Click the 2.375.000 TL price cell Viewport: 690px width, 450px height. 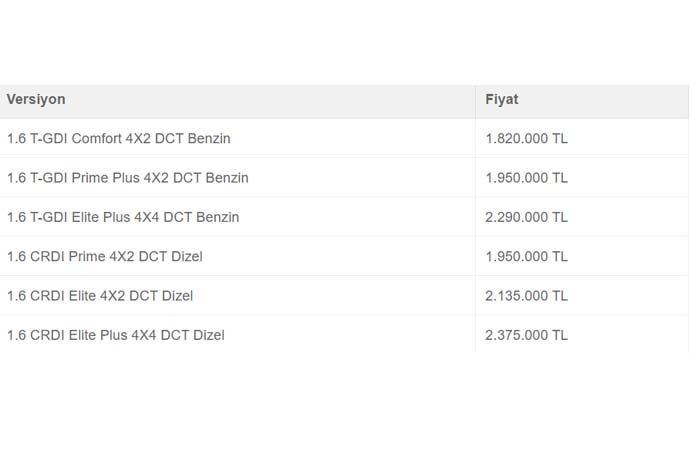tap(526, 335)
